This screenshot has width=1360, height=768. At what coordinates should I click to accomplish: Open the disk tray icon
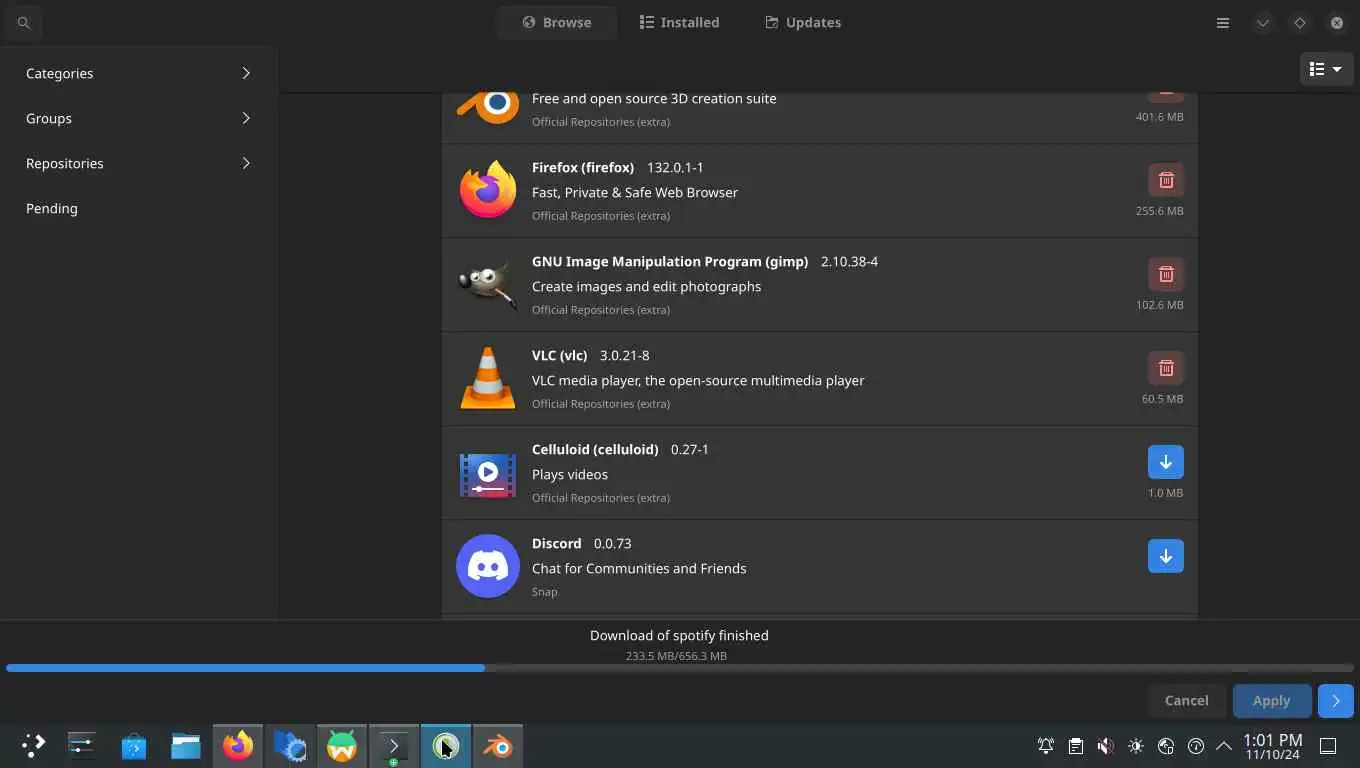point(1166,746)
